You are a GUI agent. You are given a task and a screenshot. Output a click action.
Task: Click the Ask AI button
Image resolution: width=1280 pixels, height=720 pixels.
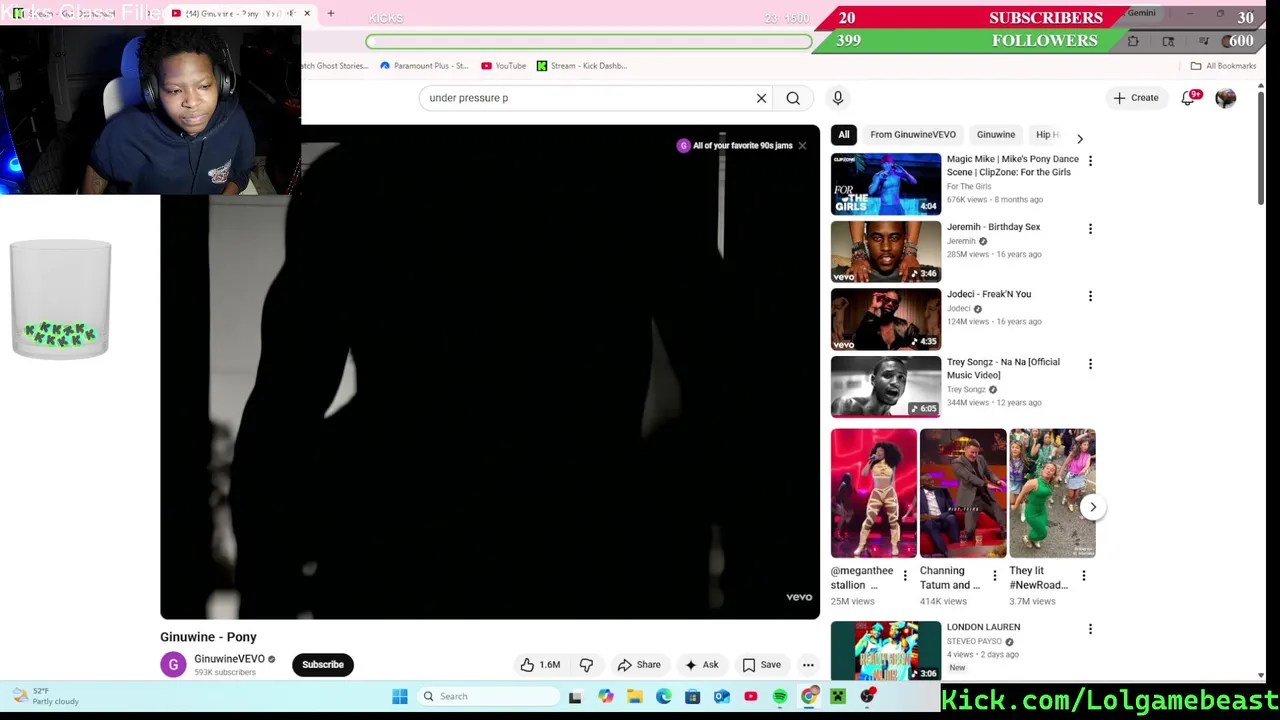[701, 665]
